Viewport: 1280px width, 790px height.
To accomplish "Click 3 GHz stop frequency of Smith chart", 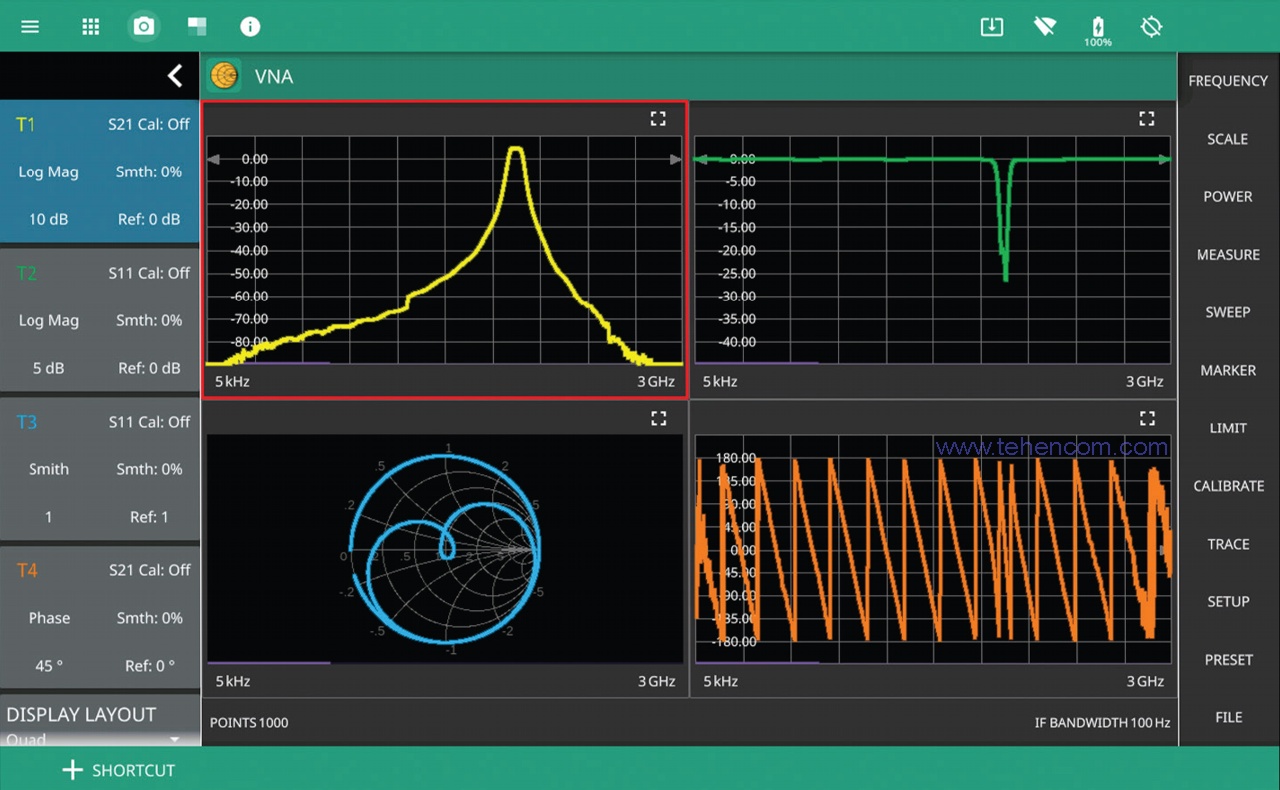I will coord(656,681).
